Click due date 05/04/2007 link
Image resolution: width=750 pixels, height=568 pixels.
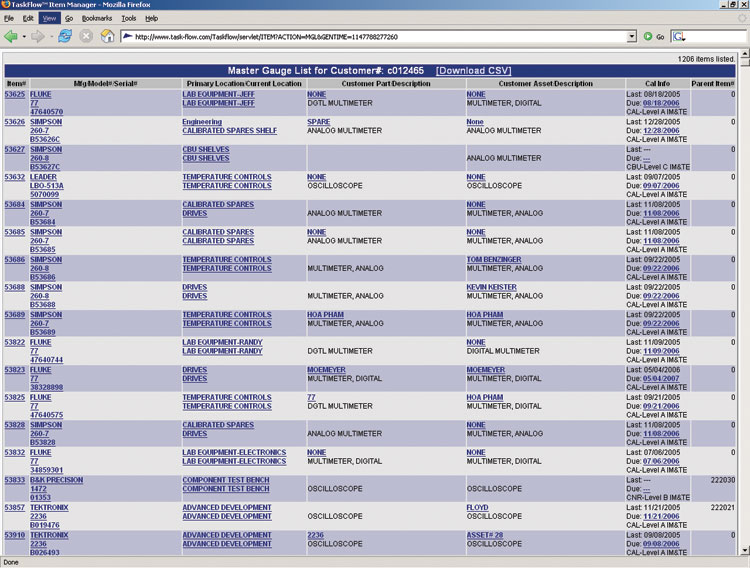click(x=661, y=379)
